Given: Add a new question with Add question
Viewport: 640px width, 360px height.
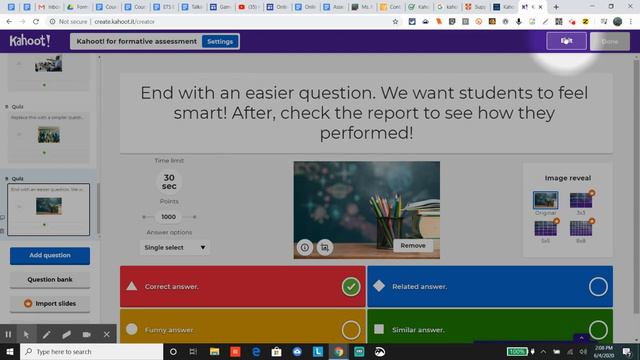Looking at the screenshot, I should tap(50, 256).
